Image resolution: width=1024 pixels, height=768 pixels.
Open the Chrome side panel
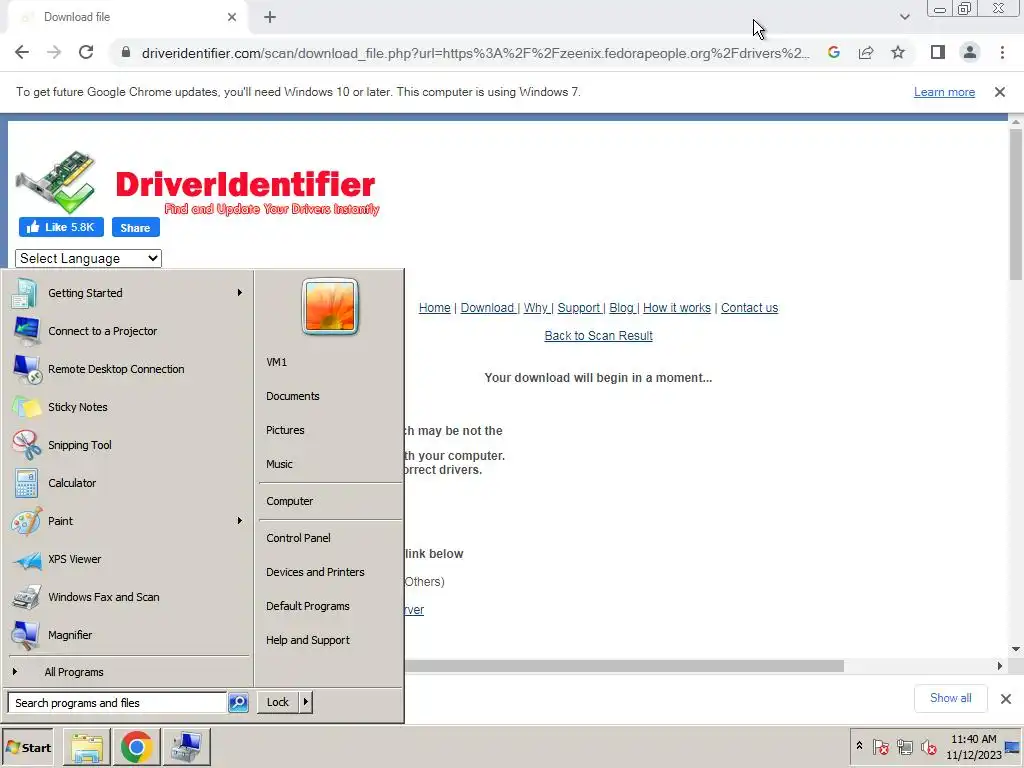tap(938, 52)
